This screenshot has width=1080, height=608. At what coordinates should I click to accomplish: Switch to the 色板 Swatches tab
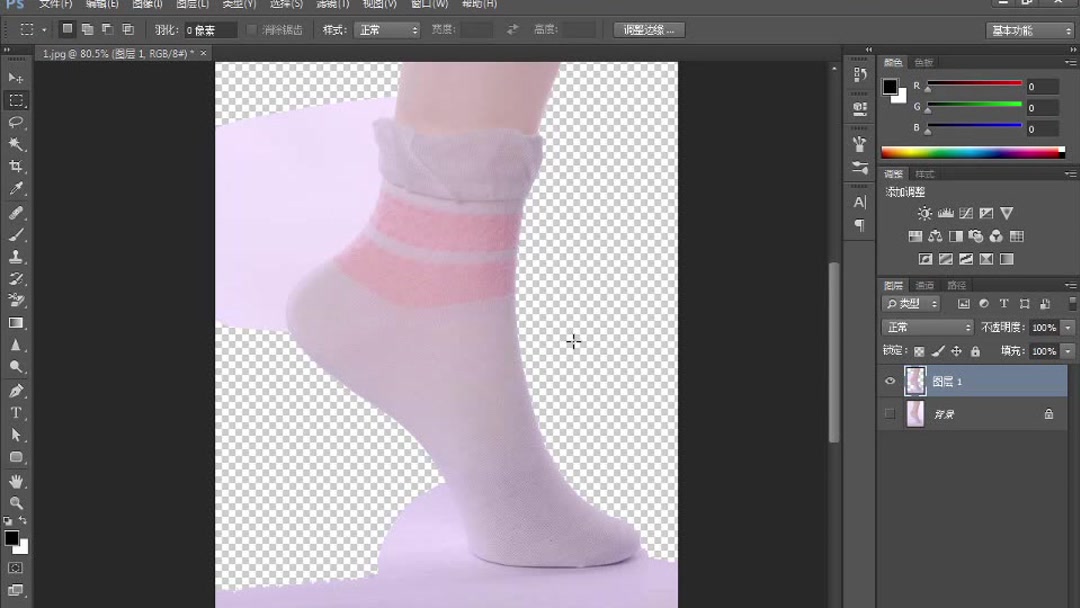click(922, 62)
